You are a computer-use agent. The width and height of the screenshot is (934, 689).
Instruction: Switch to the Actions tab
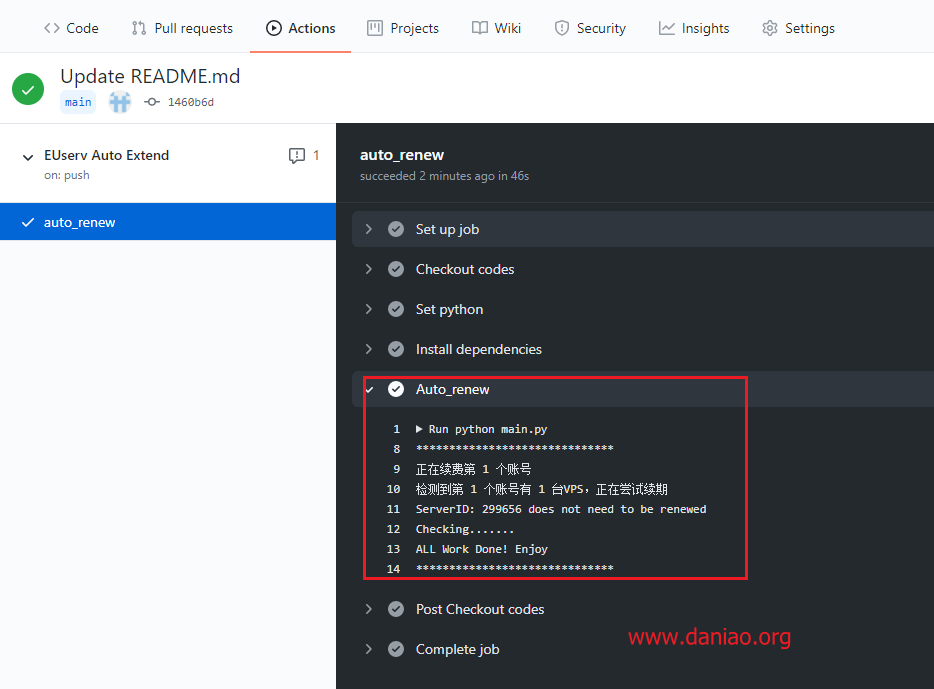click(300, 28)
